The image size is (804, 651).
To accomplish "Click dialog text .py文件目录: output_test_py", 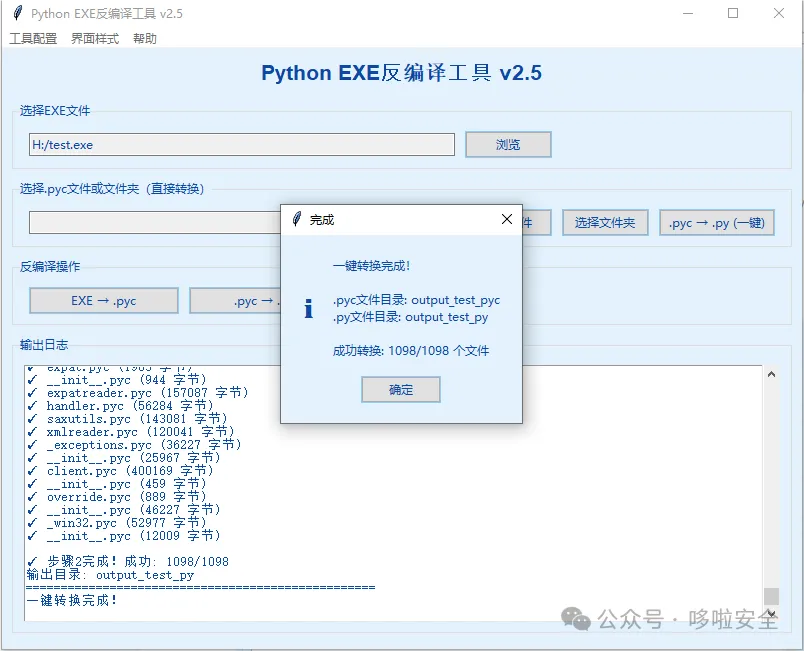I will click(411, 317).
